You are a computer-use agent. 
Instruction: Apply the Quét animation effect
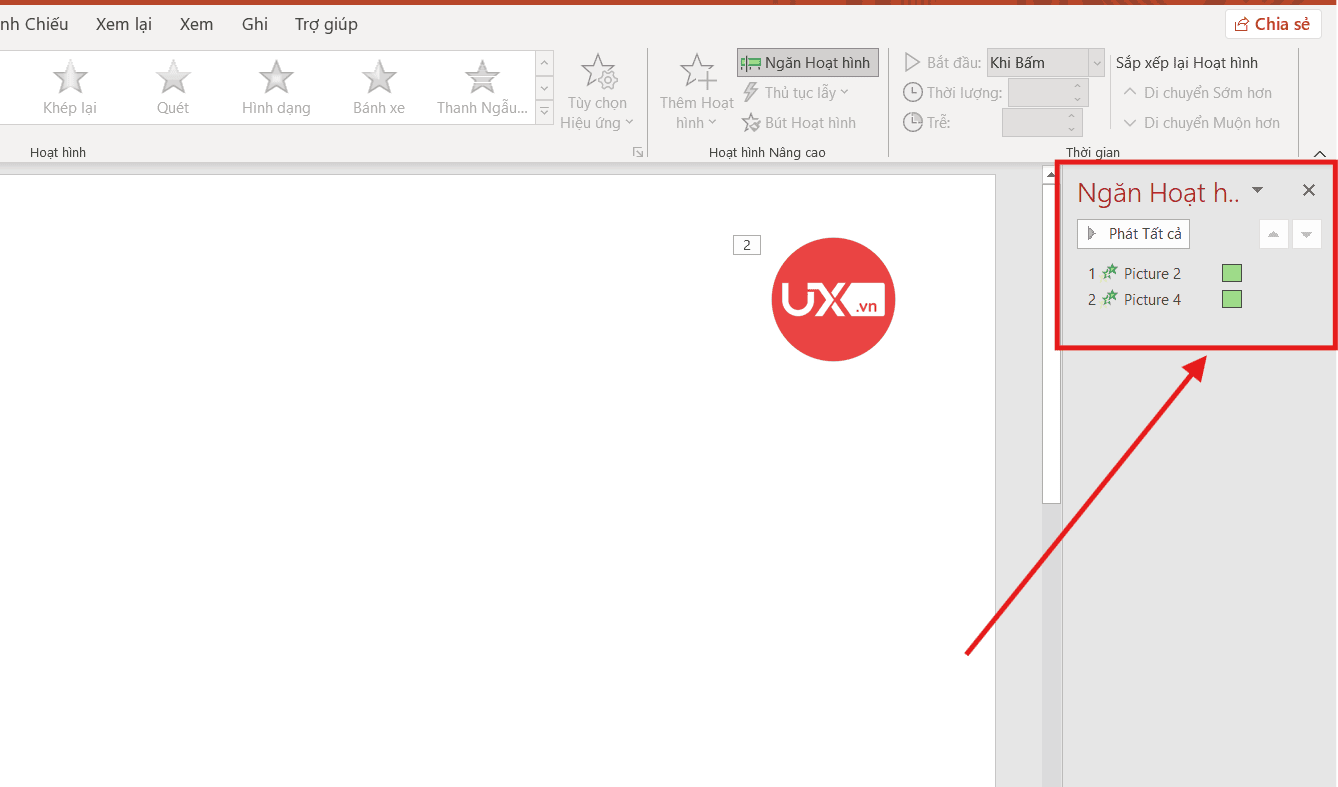click(173, 87)
